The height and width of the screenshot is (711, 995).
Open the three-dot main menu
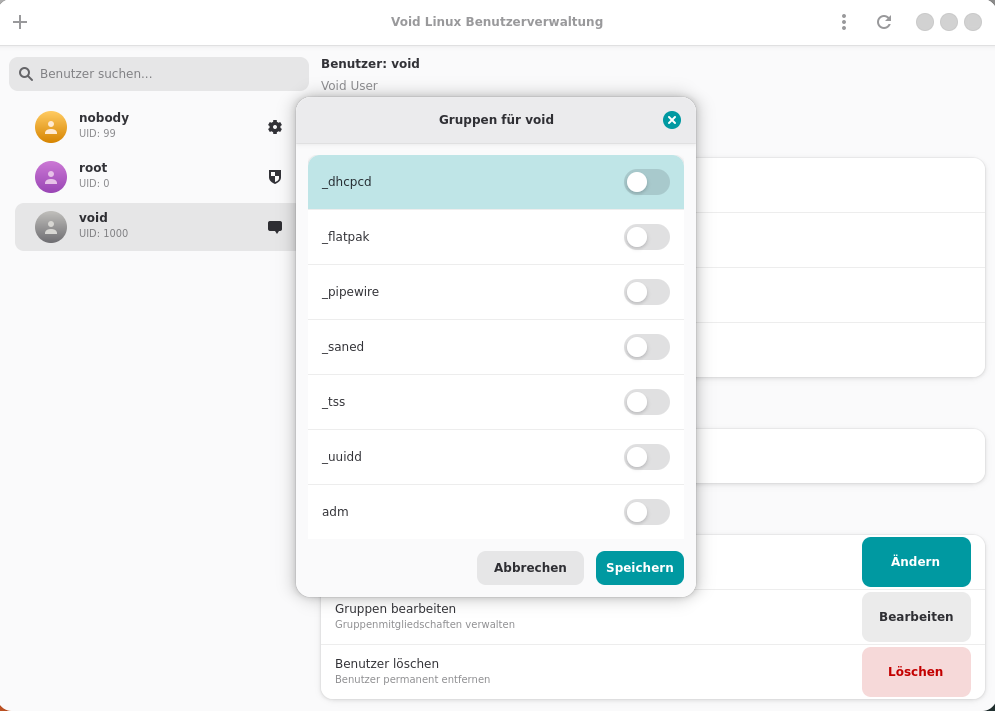pos(843,22)
